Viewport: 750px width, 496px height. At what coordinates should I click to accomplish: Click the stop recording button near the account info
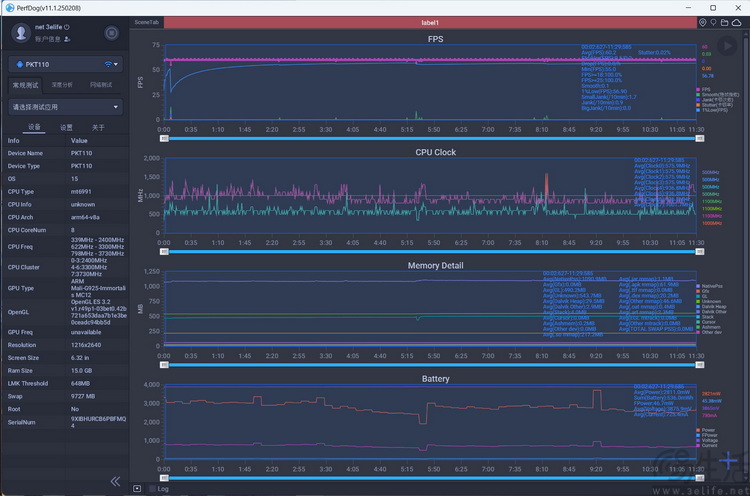point(111,33)
